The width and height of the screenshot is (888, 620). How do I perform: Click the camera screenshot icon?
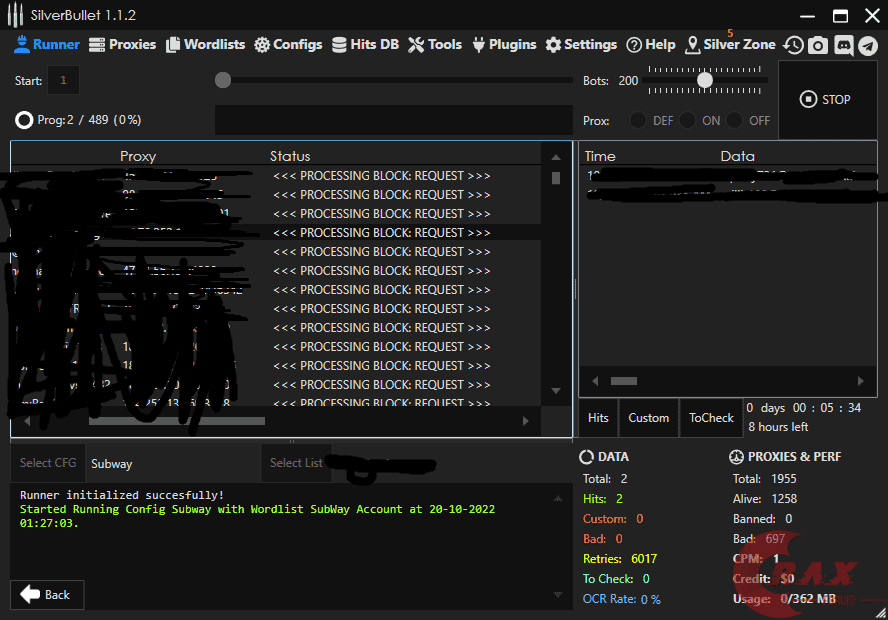click(818, 45)
